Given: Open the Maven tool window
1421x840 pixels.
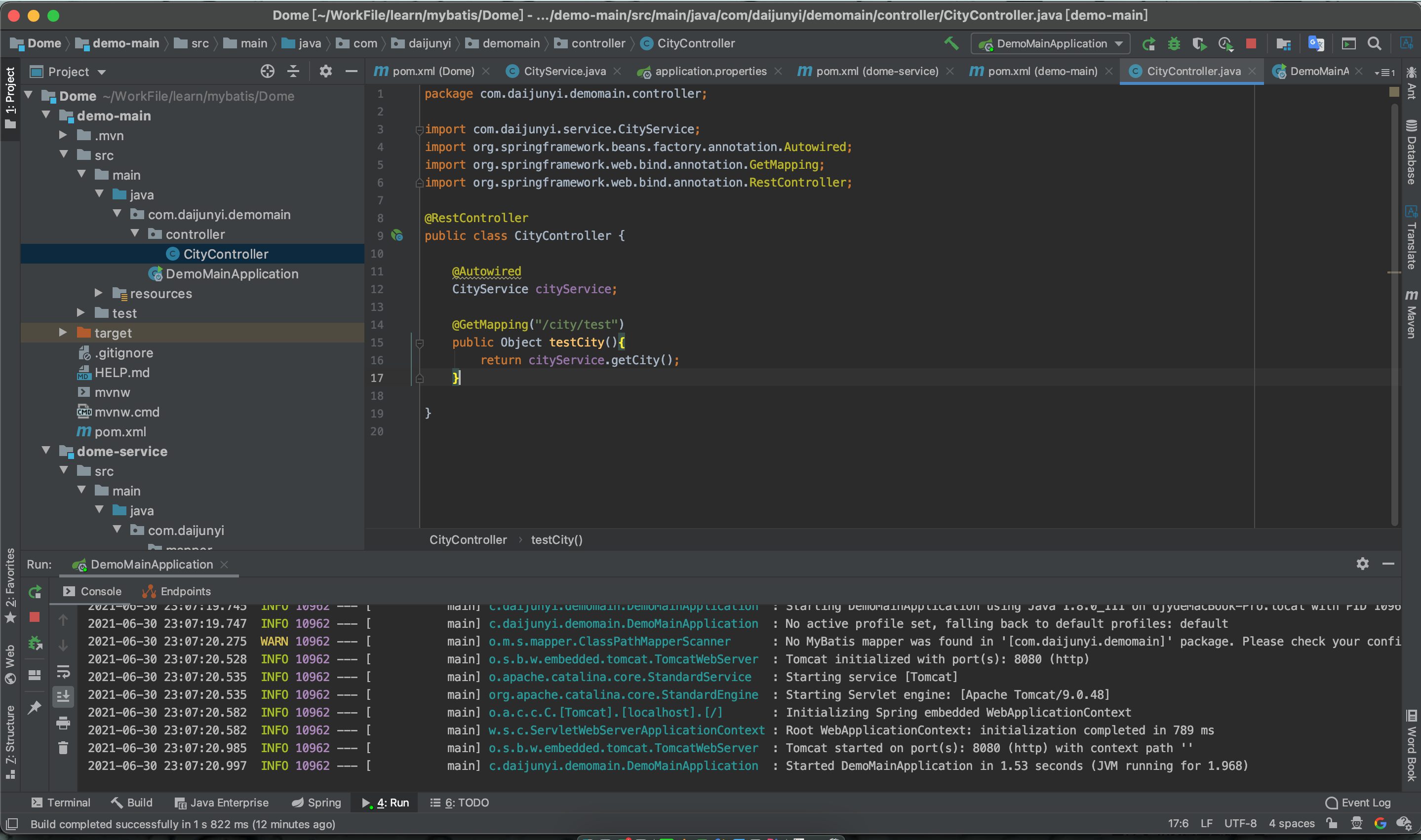Looking at the screenshot, I should tap(1412, 314).
